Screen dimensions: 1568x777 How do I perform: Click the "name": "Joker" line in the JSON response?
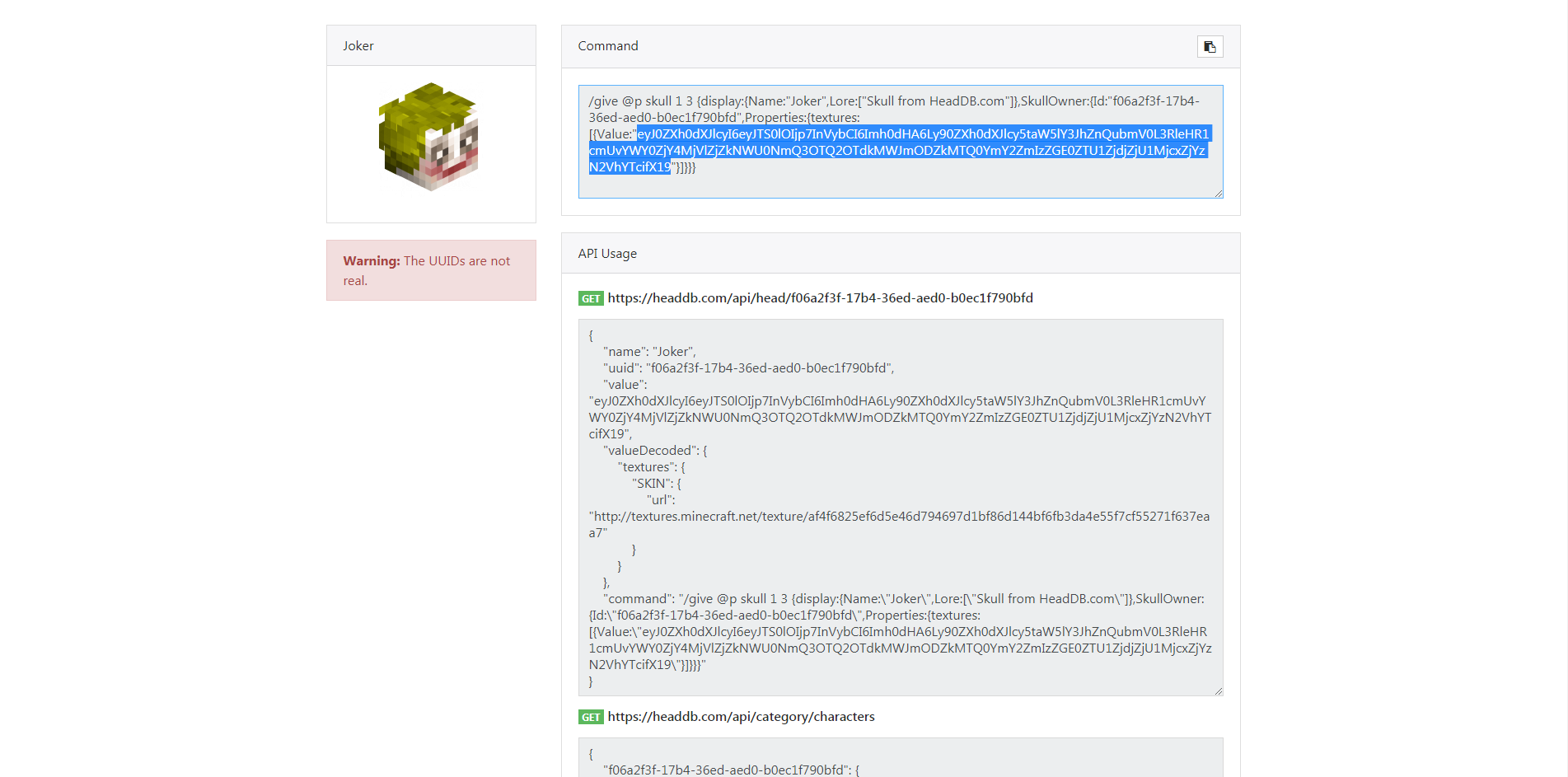(649, 352)
